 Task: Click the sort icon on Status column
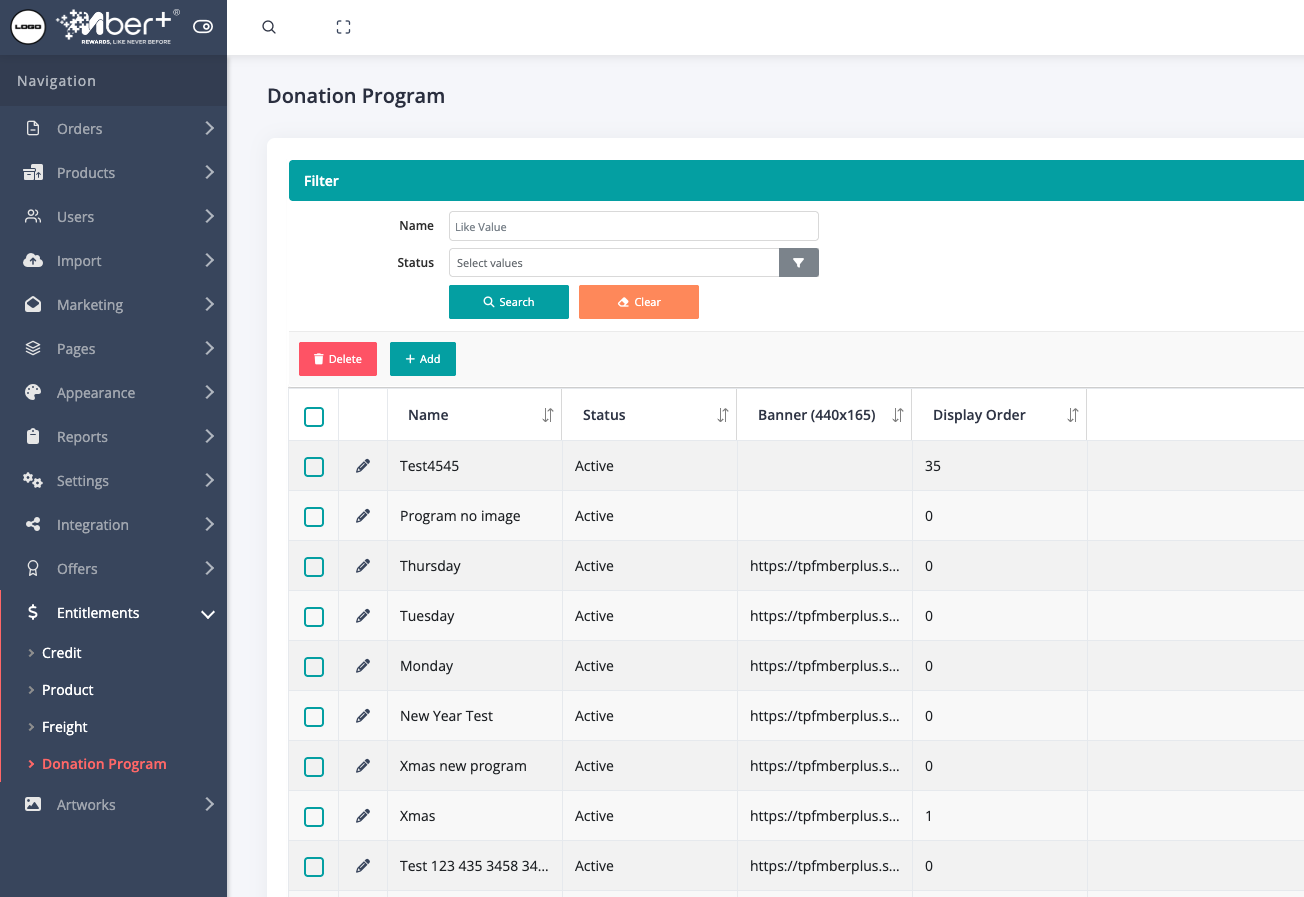click(722, 415)
